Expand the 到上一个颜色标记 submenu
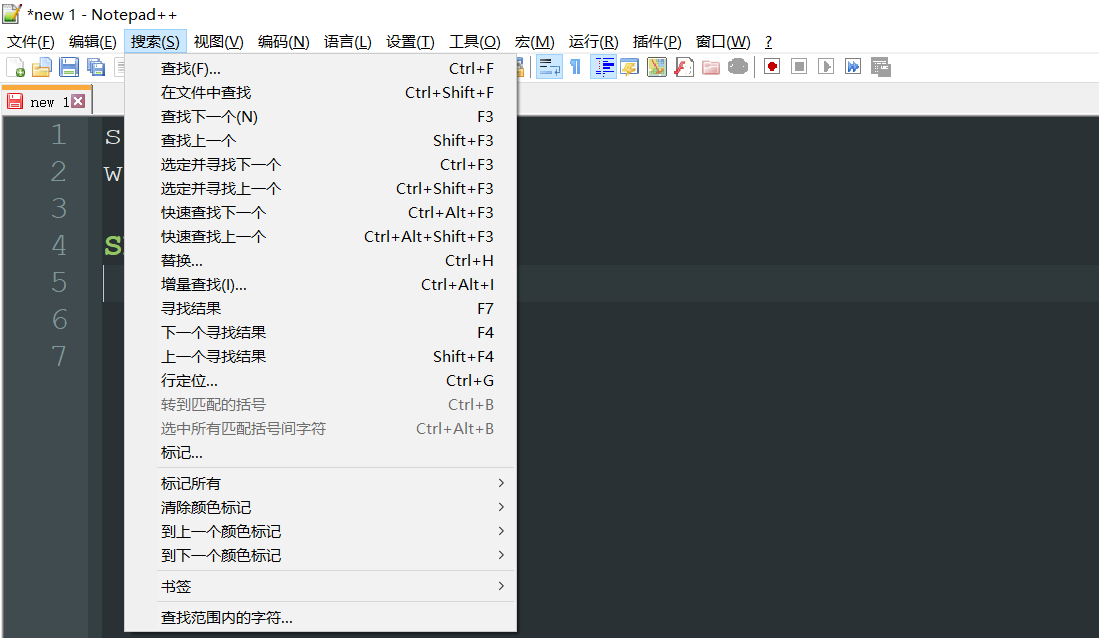 (320, 531)
